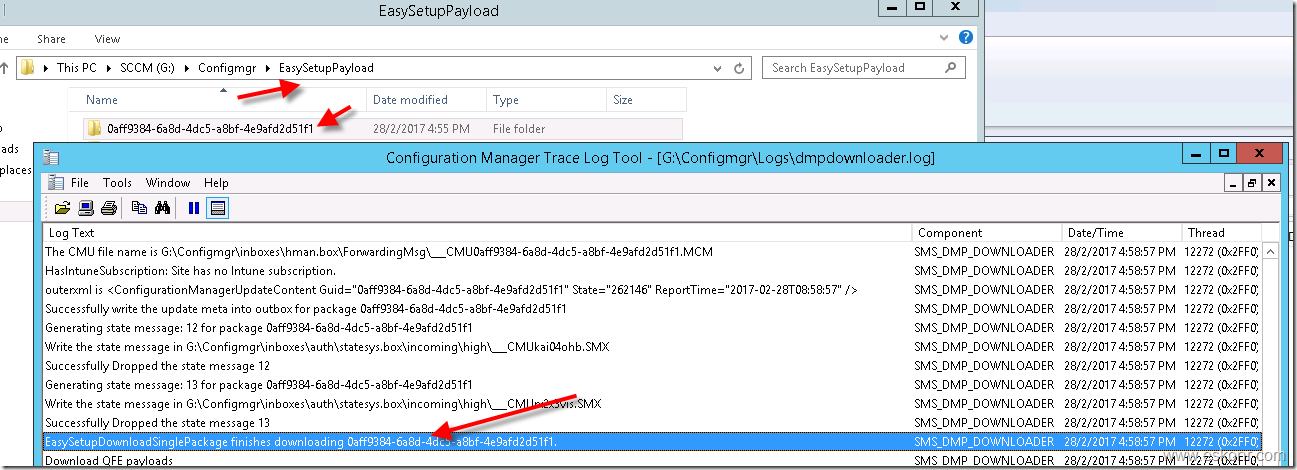Open the Help menu
The width and height of the screenshot is (1297, 470).
click(x=216, y=183)
